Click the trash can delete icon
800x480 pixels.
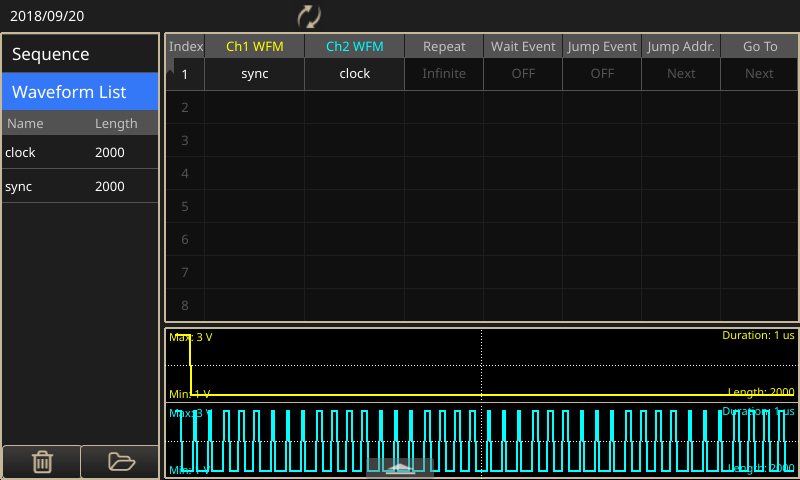(42, 461)
